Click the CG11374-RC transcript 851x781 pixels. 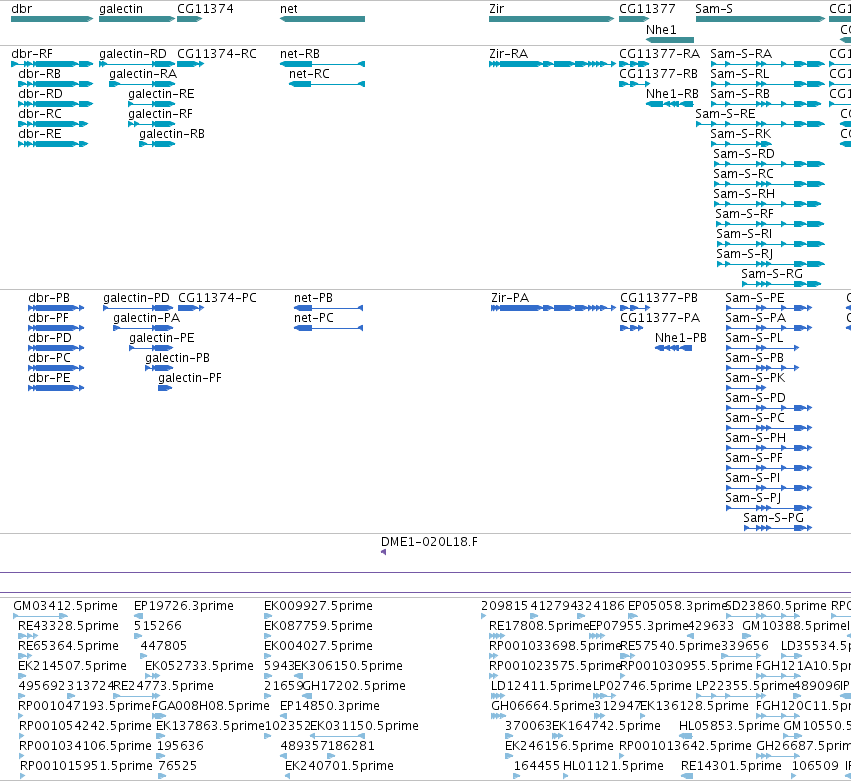pyautogui.click(x=190, y=64)
